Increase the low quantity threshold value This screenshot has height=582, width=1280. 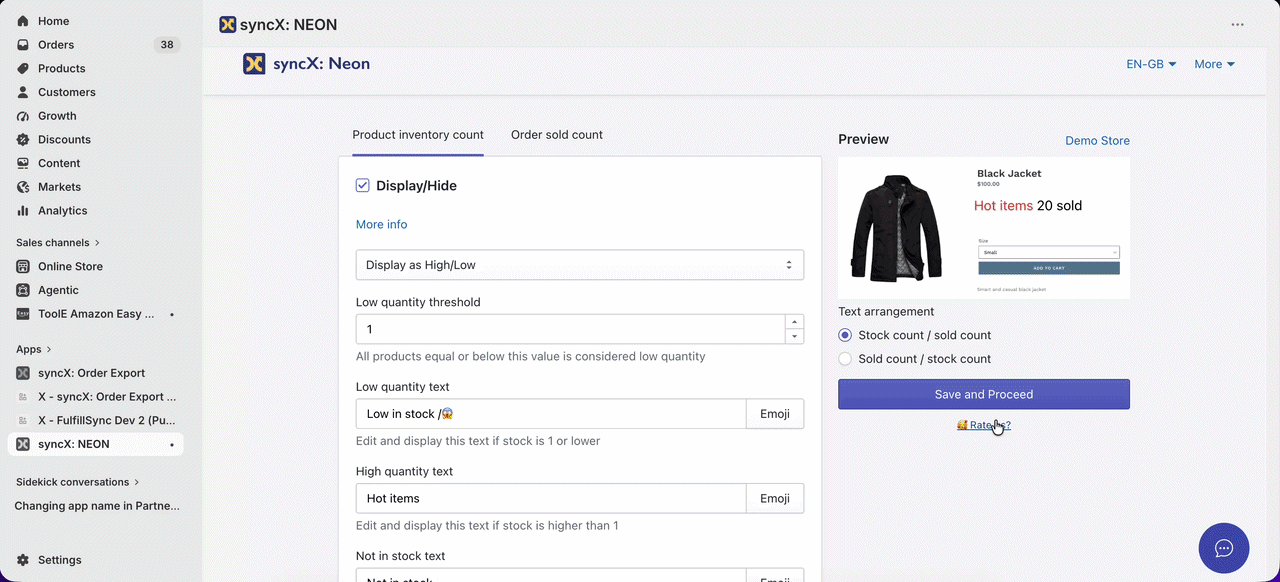[x=794, y=322]
